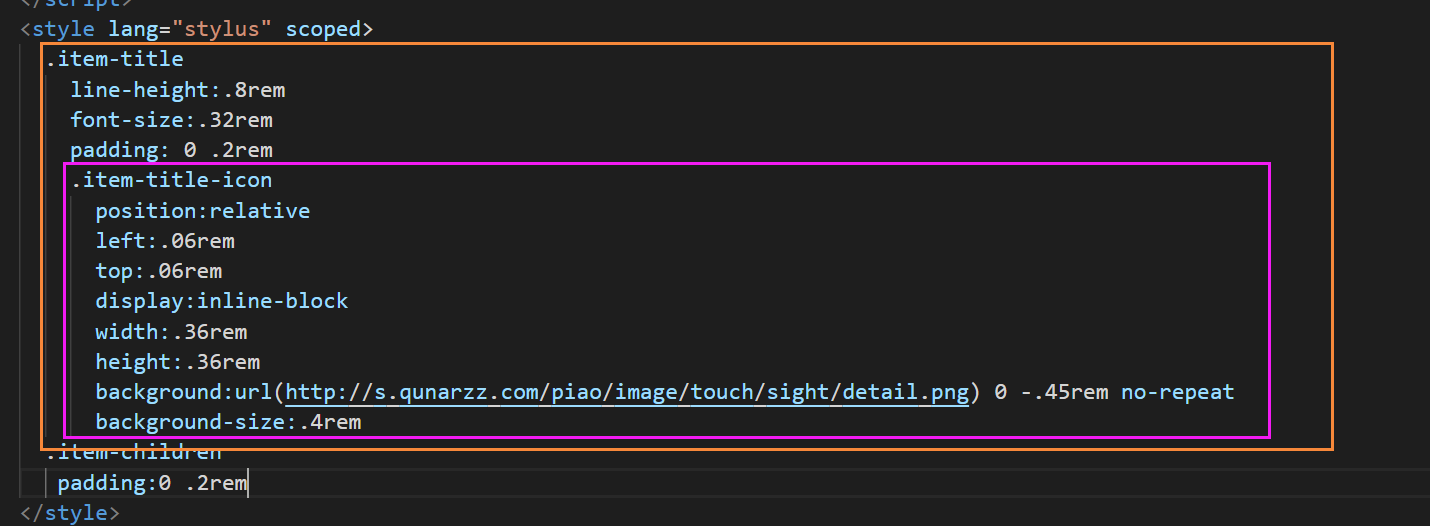The width and height of the screenshot is (1430, 526).
Task: Click the padding line under .item-children
Action: [152, 484]
